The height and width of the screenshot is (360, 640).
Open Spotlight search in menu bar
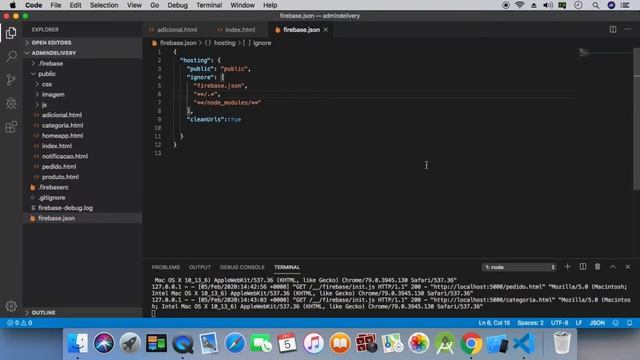pyautogui.click(x=596, y=5)
